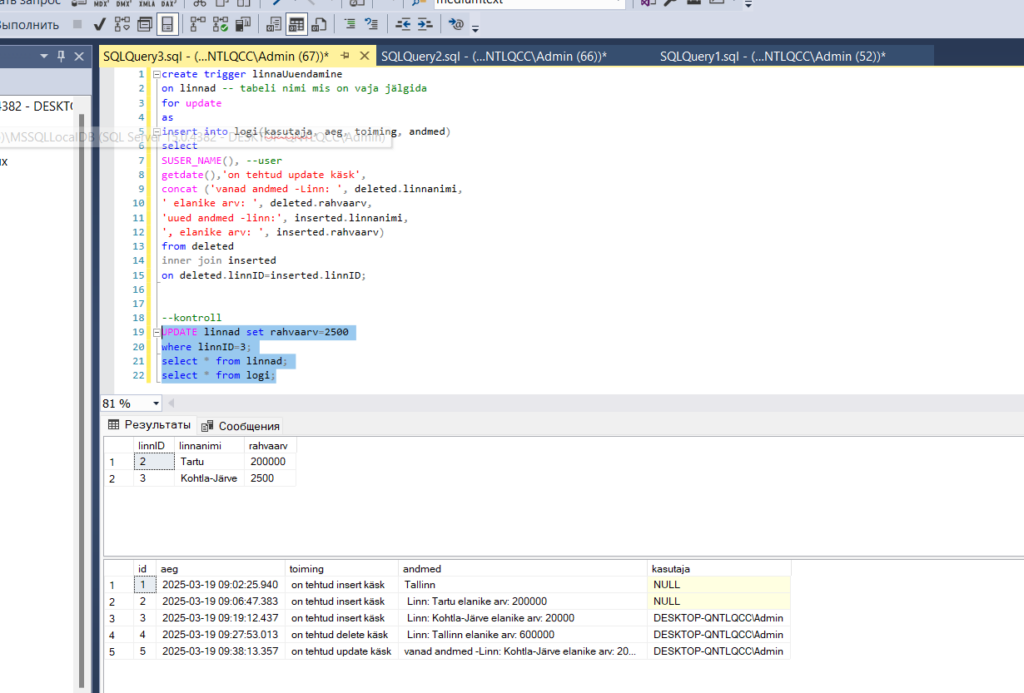Image resolution: width=1024 pixels, height=693 pixels.
Task: Click the 'SUSER_NAME(), --user' code line
Action: pyautogui.click(x=222, y=161)
